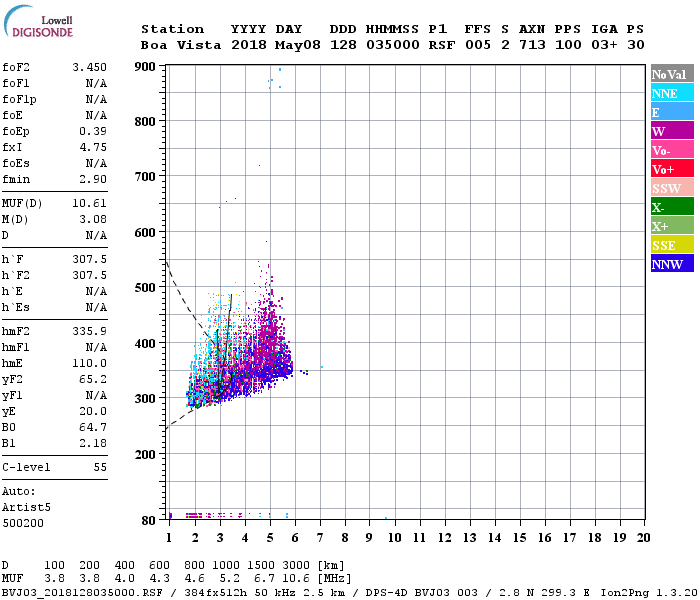Click the Vo- pink legend swatch
Viewport: 700px width, 600px height.
(672, 150)
